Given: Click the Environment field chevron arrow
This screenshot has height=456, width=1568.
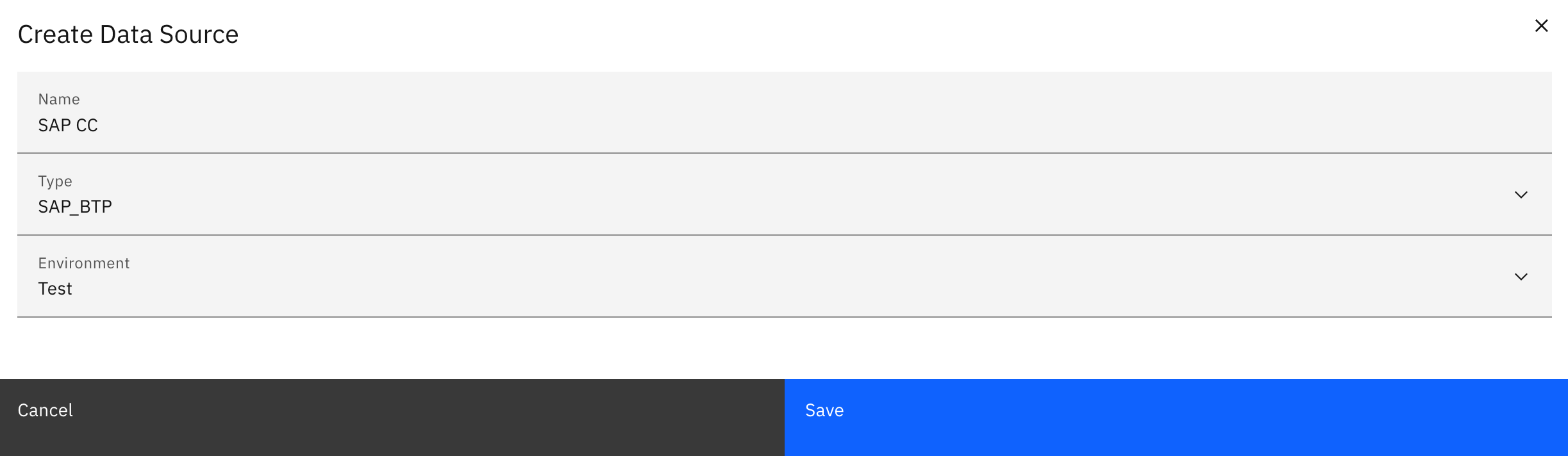Looking at the screenshot, I should pyautogui.click(x=1521, y=277).
